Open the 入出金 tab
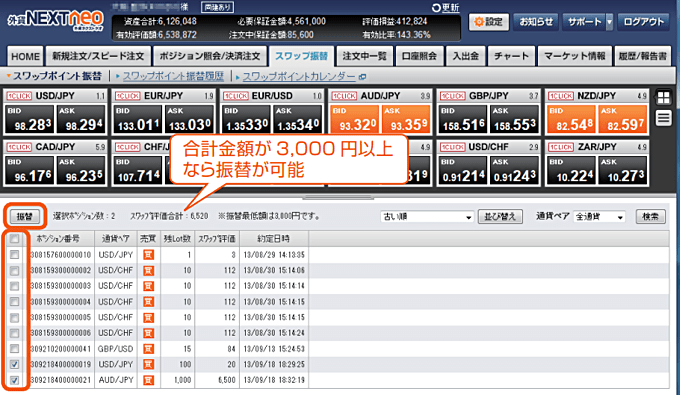 point(466,56)
